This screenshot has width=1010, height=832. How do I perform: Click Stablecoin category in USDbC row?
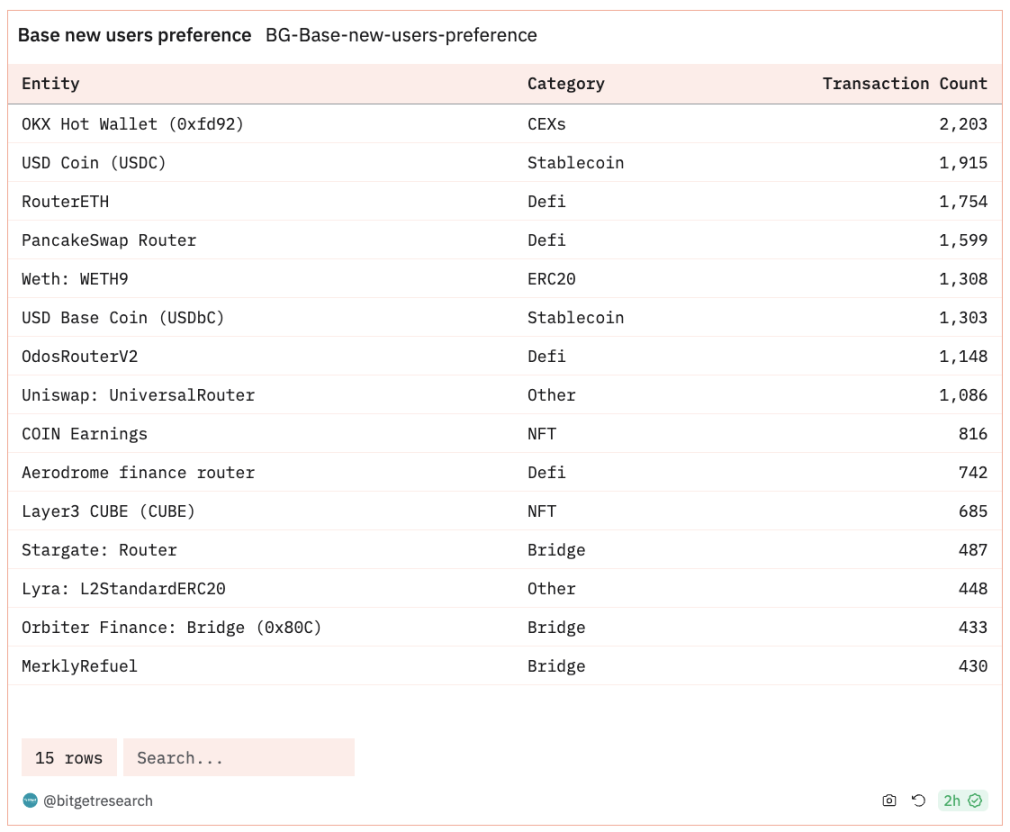click(x=575, y=317)
